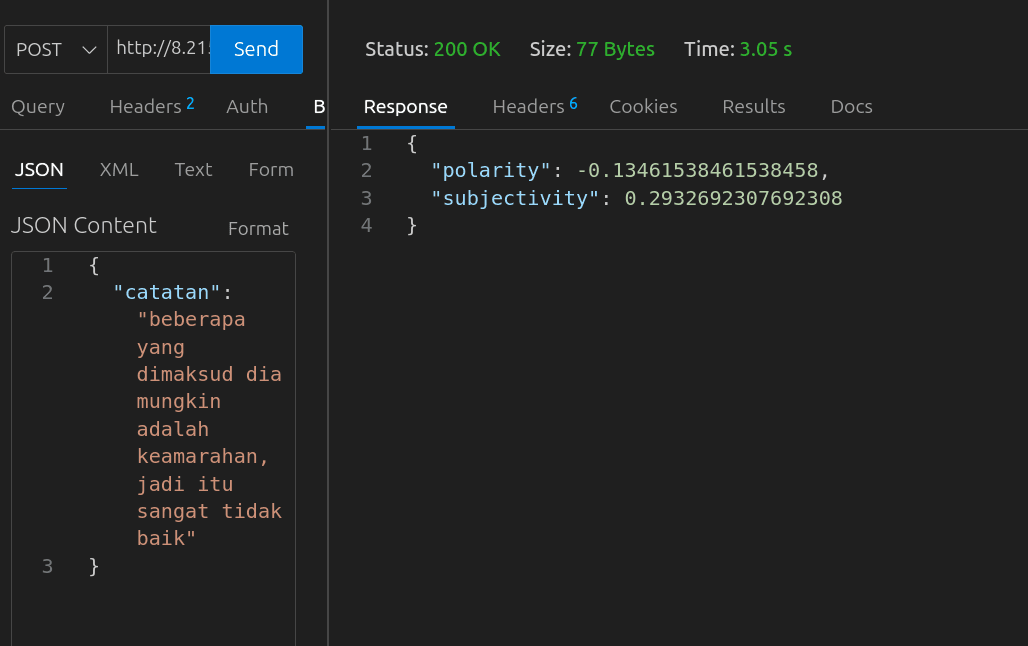Expand the HTTP method selector chevron
Image resolution: width=1028 pixels, height=646 pixels.
(x=89, y=49)
